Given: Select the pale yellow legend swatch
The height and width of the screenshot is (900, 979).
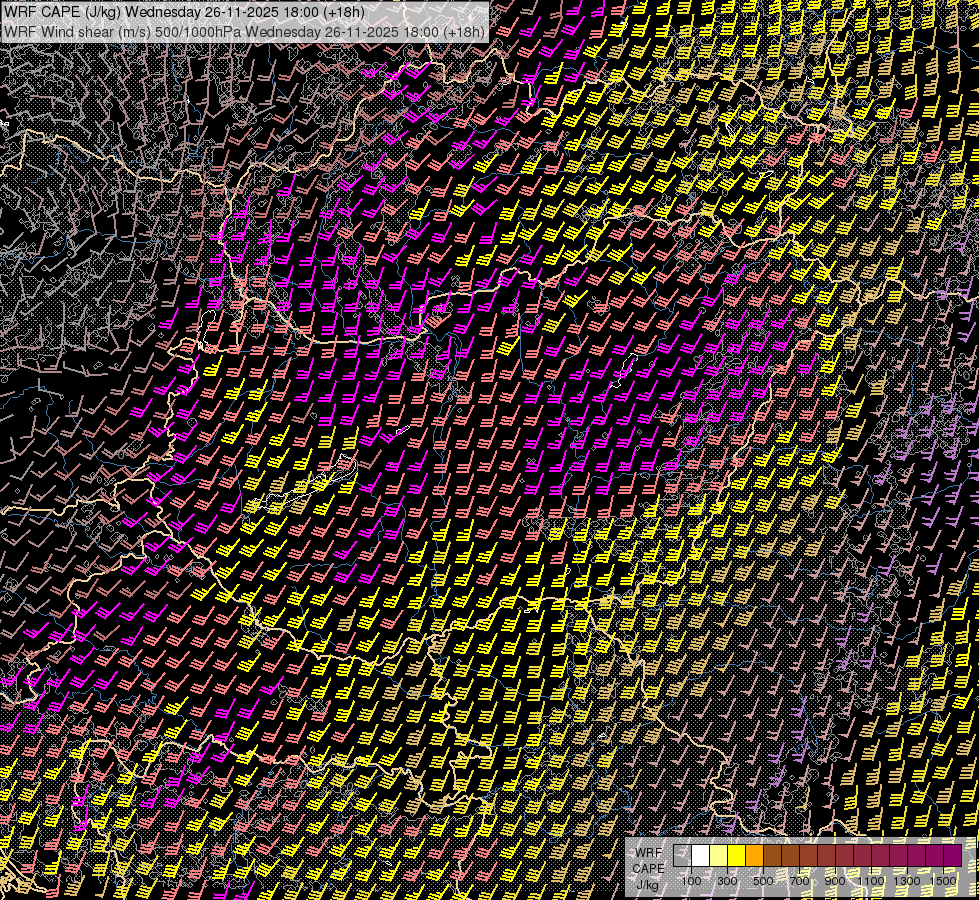Looking at the screenshot, I should coord(719,856).
